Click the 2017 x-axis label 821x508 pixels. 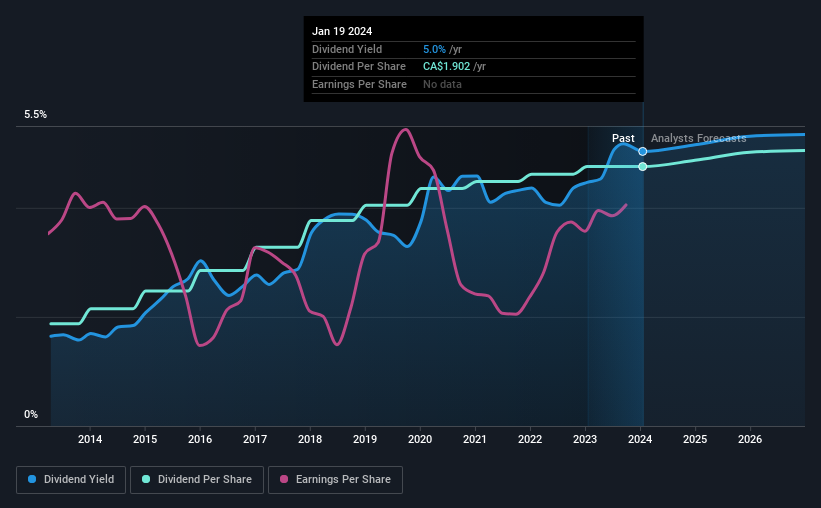255,439
